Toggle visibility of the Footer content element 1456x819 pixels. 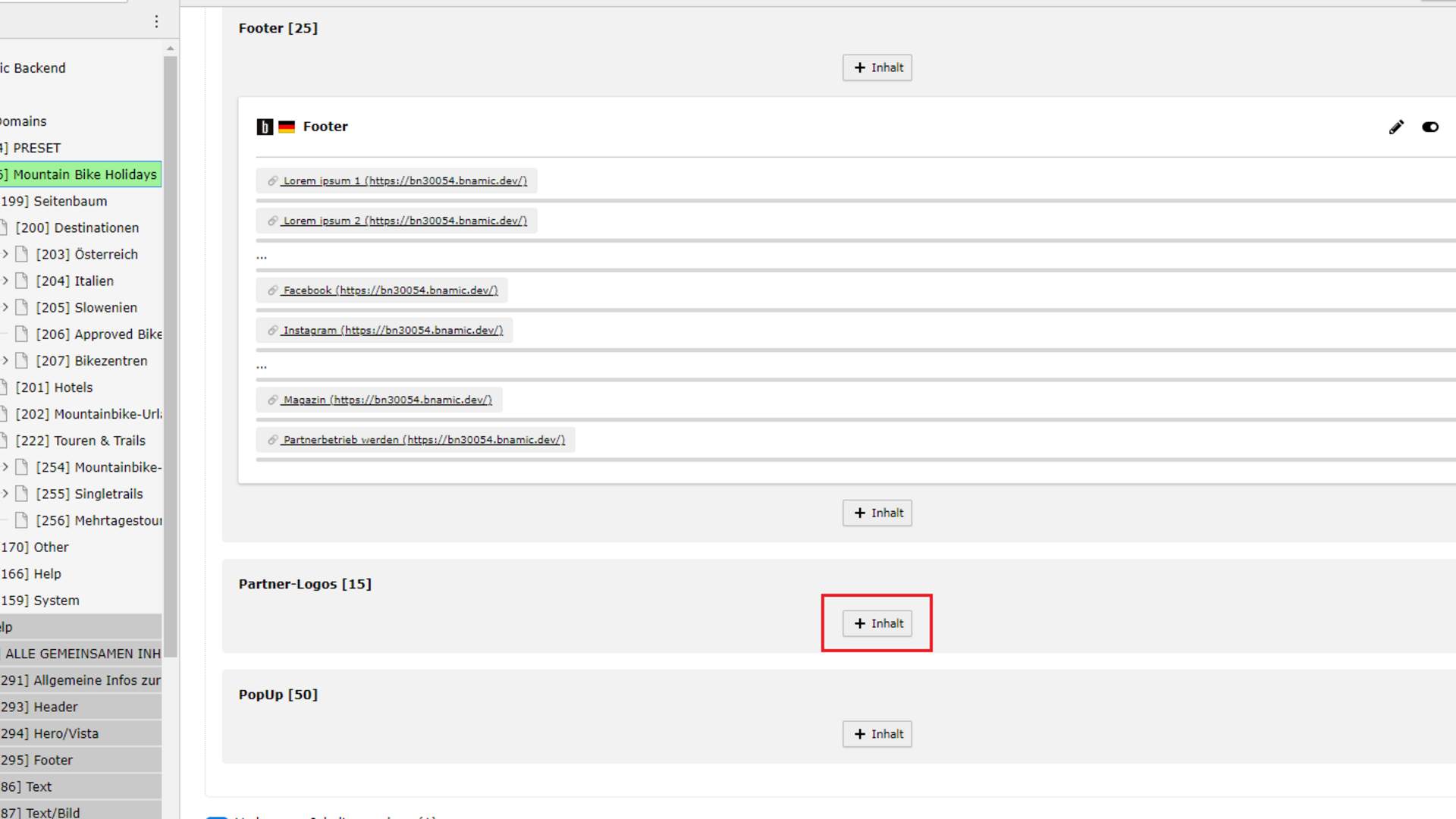click(x=1430, y=127)
